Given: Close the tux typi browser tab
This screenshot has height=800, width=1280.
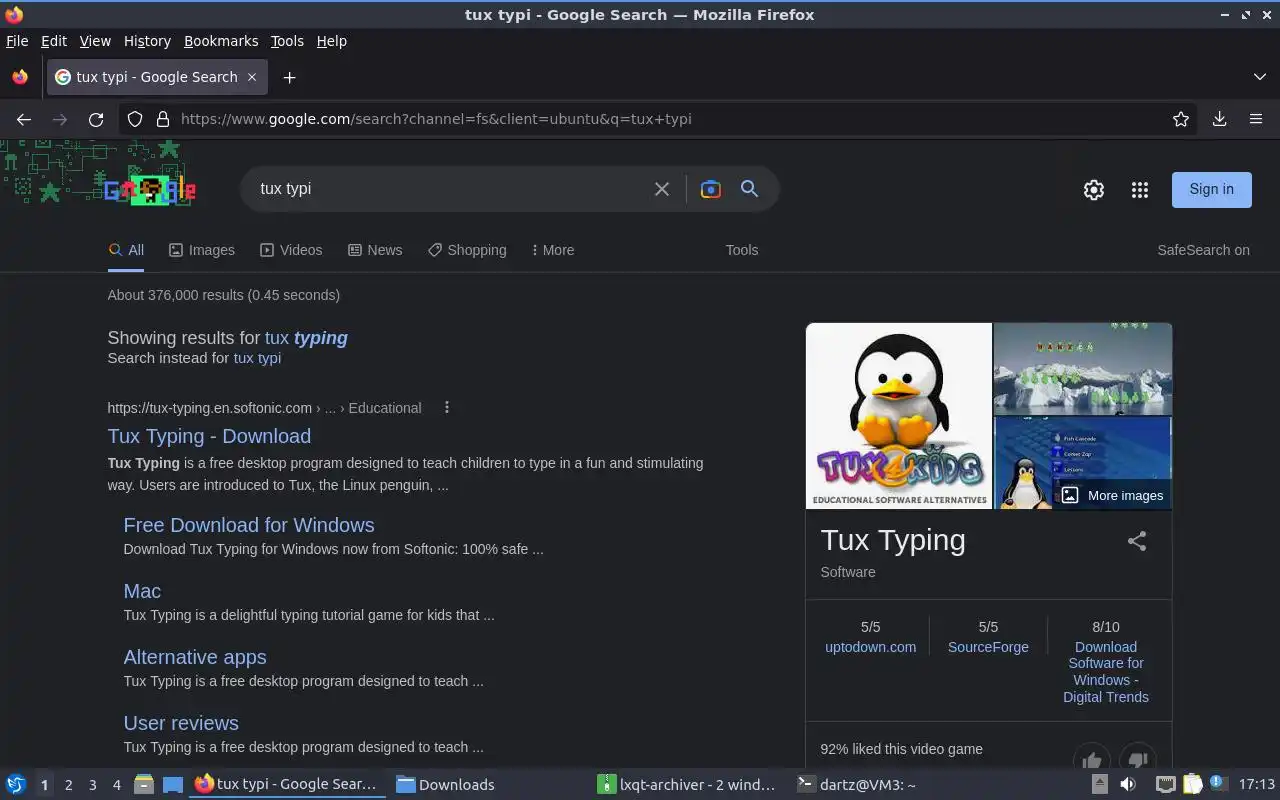Looking at the screenshot, I should click(x=252, y=77).
